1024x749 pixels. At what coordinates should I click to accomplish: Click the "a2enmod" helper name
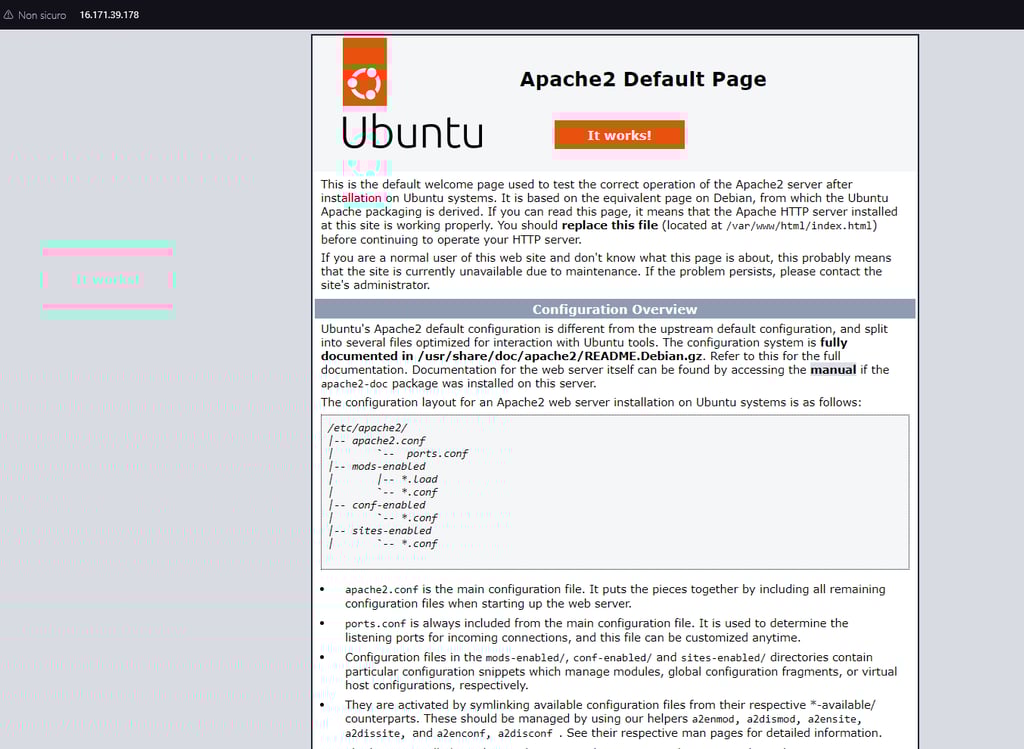[x=712, y=720]
